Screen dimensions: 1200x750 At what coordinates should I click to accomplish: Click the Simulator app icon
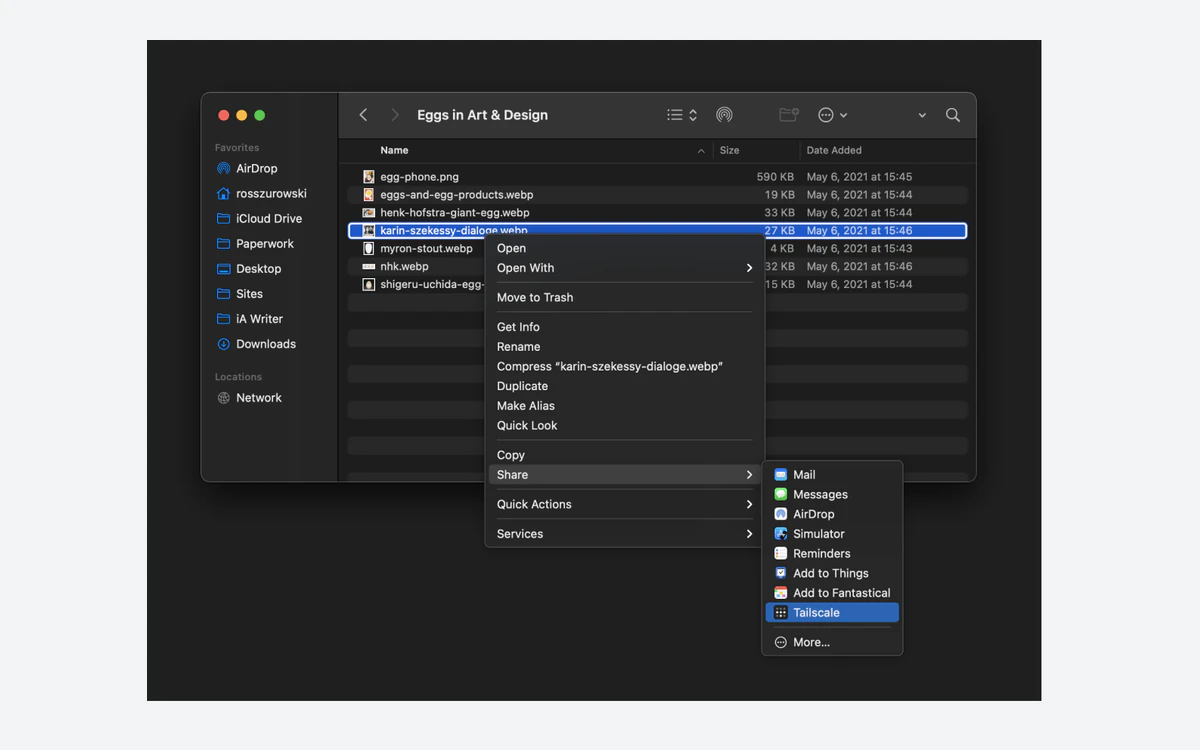pyautogui.click(x=781, y=534)
